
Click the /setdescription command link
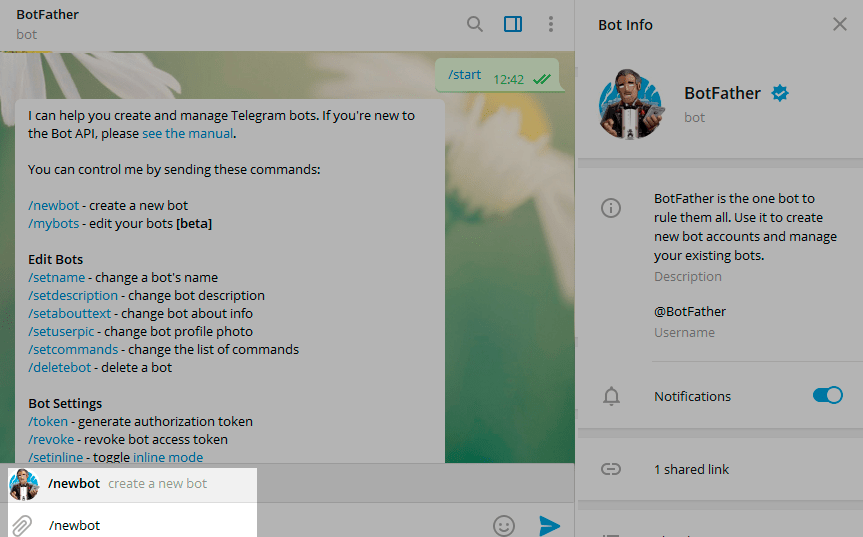coord(73,295)
